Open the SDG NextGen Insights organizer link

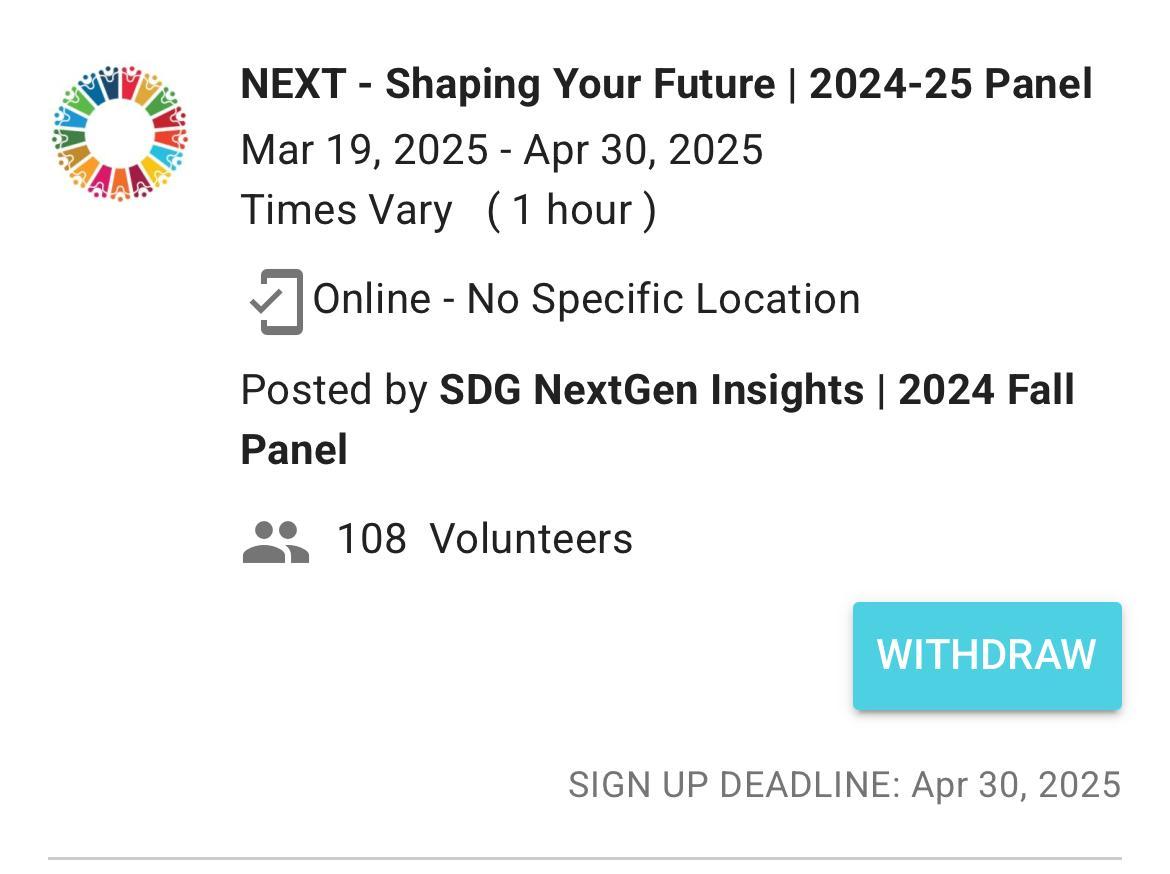click(651, 390)
